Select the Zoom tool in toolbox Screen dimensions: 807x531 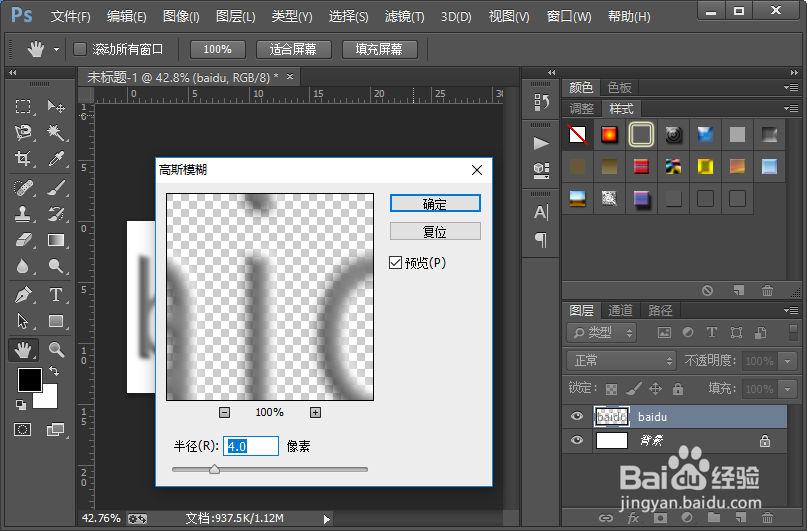pyautogui.click(x=56, y=350)
